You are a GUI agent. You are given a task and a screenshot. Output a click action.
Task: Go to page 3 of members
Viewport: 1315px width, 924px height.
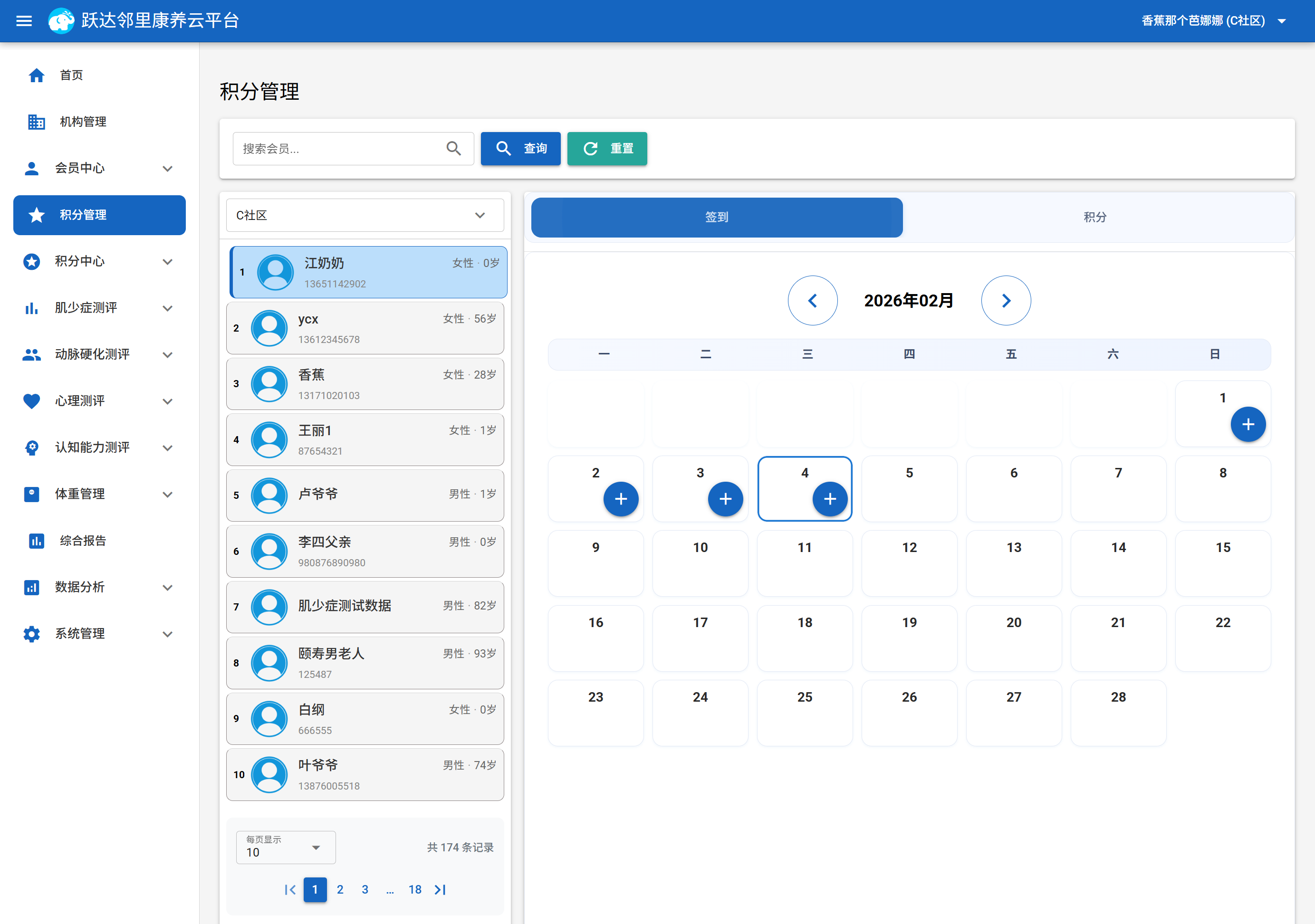point(365,890)
